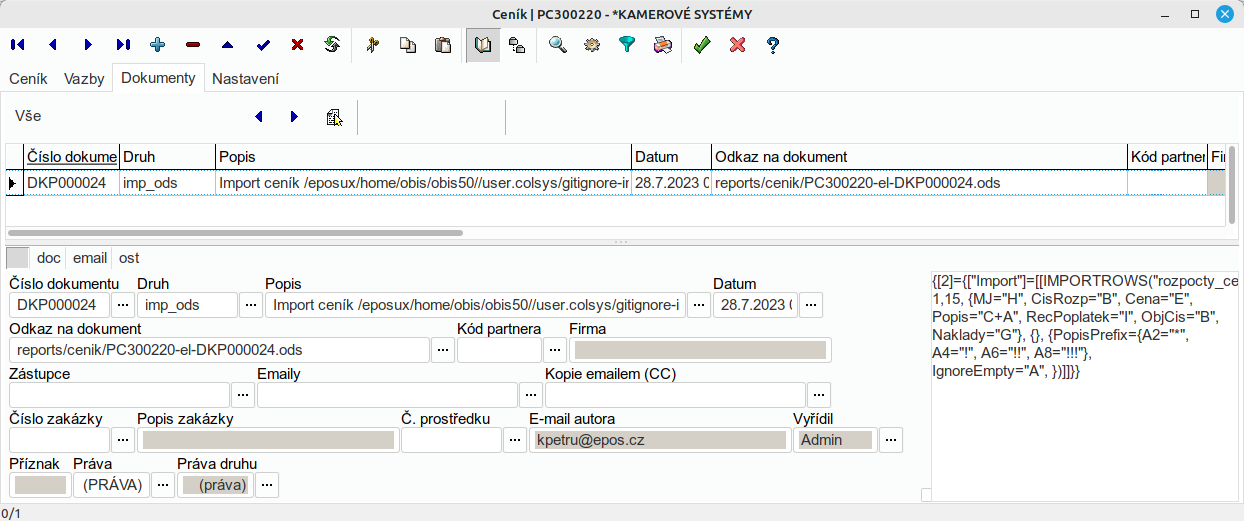Viewport: 1244px width, 521px height.
Task: Open lookup beside Kód partnera field
Action: pos(554,349)
